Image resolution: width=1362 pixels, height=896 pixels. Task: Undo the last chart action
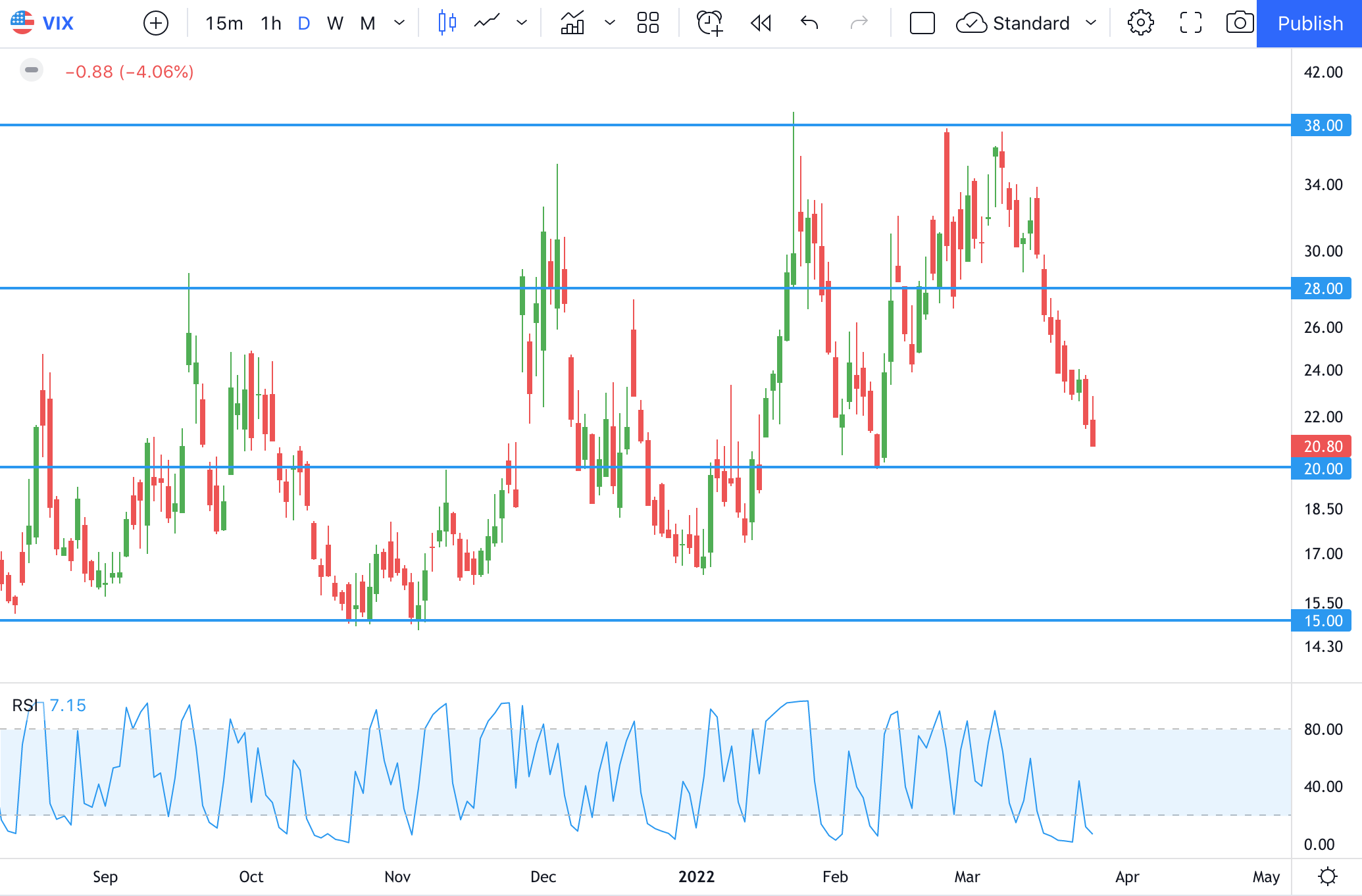[x=809, y=24]
